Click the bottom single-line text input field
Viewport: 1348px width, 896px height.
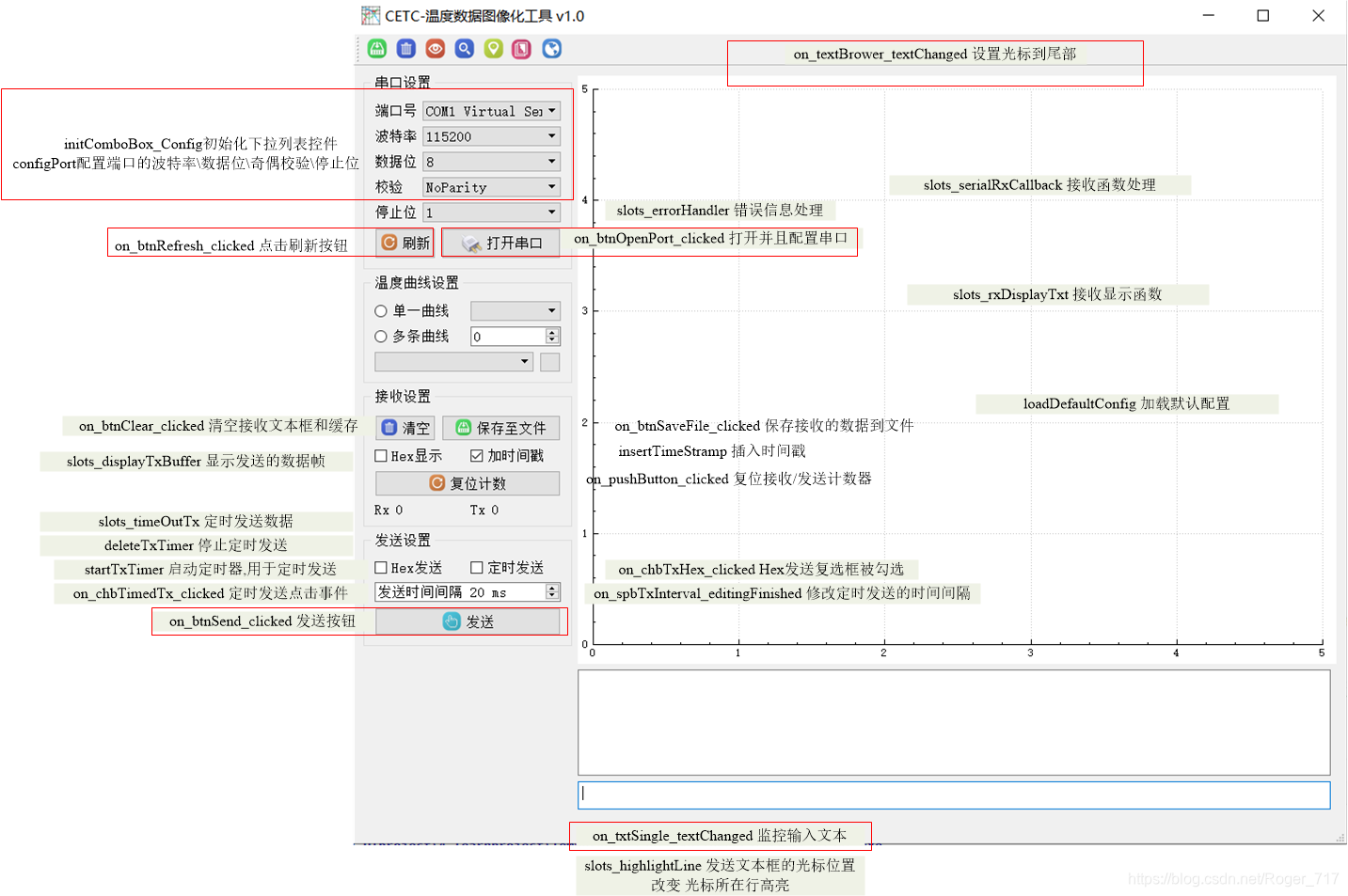tap(954, 794)
